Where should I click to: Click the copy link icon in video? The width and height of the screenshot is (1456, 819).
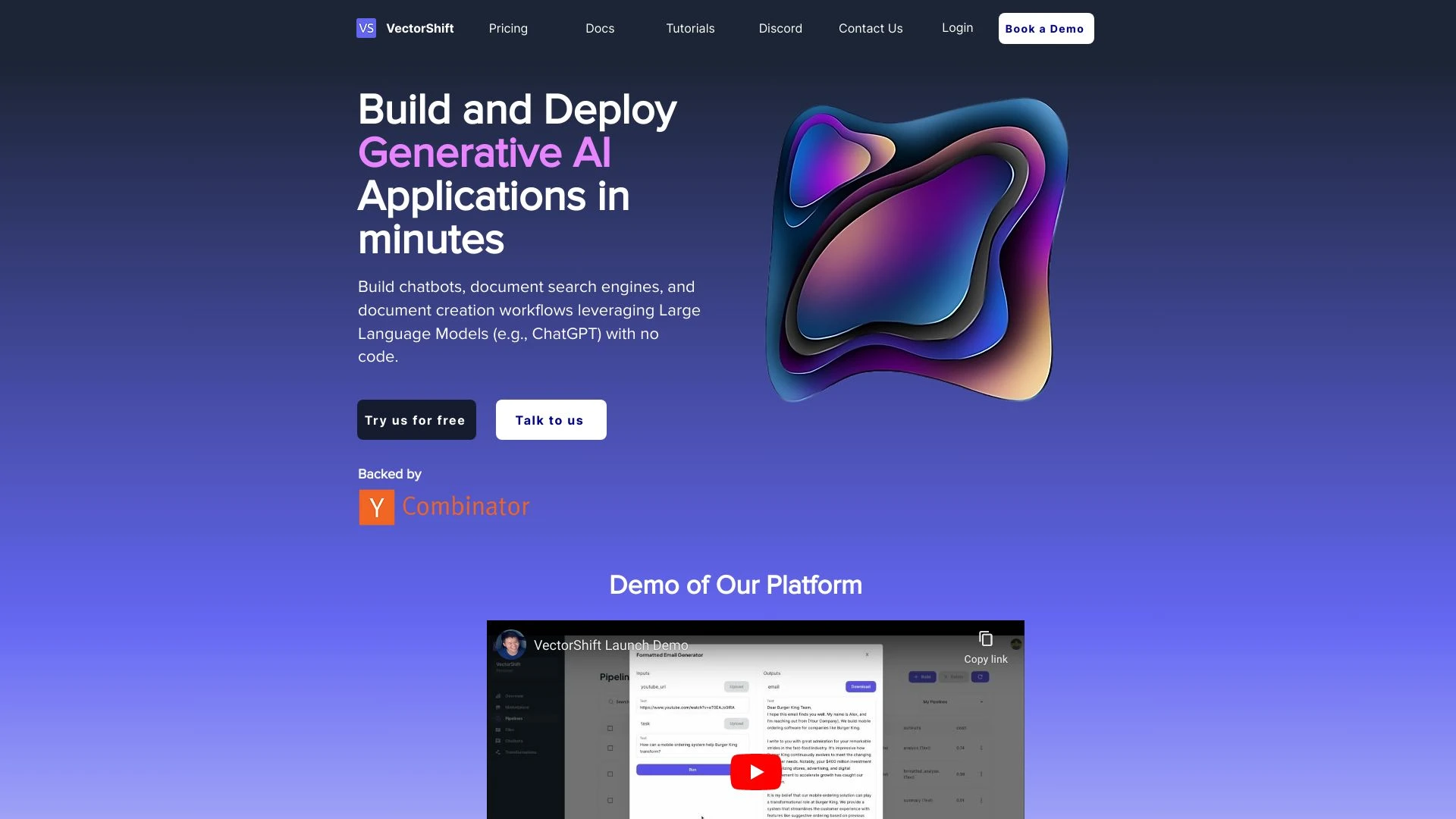[986, 638]
